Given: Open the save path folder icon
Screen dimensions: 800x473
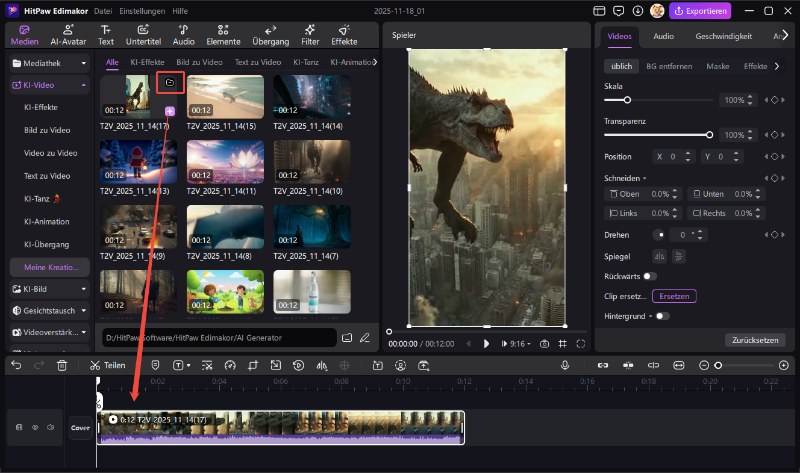Looking at the screenshot, I should [347, 338].
